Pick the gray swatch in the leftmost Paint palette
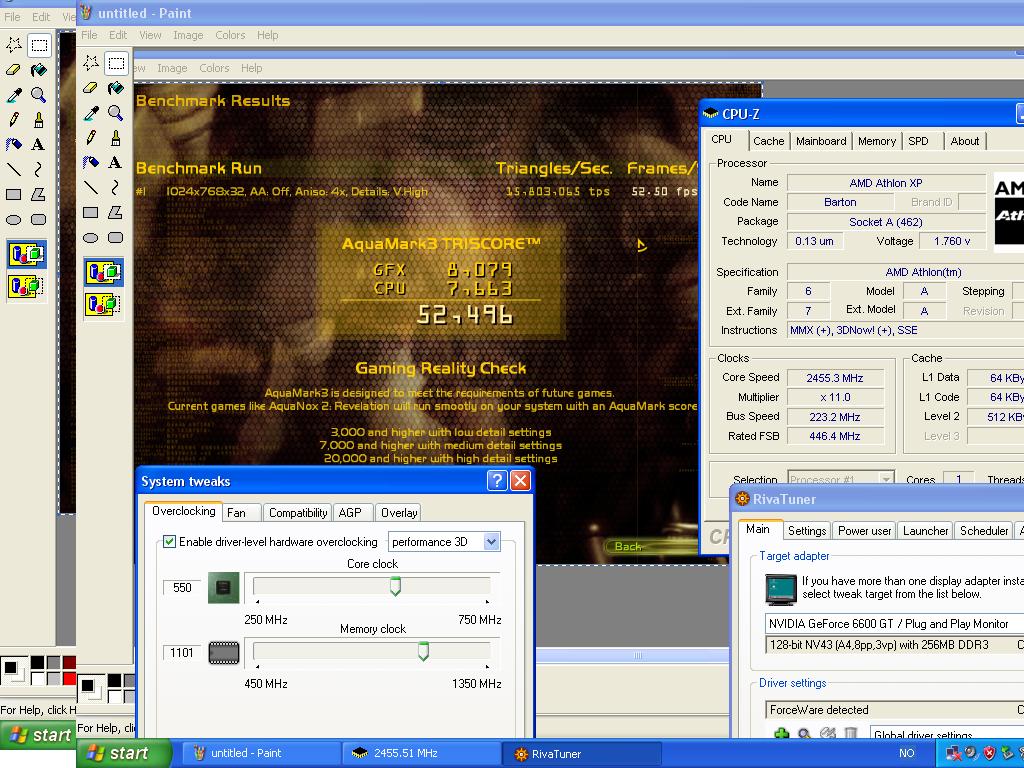Image resolution: width=1024 pixels, height=768 pixels. point(54,662)
